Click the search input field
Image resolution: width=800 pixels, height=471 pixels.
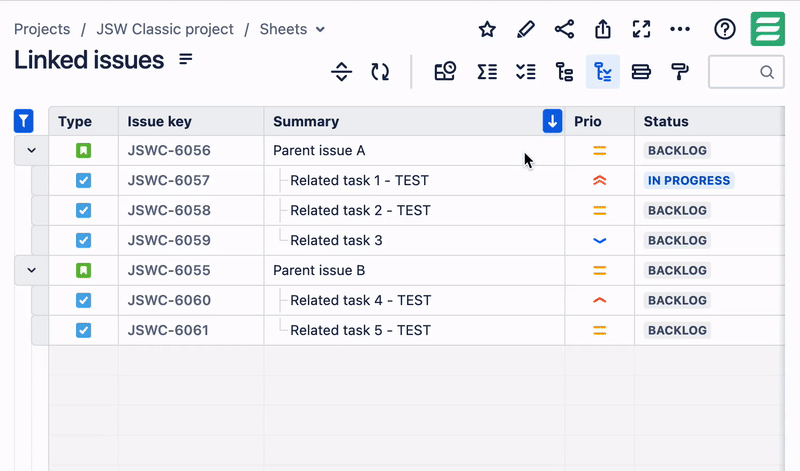(734, 72)
